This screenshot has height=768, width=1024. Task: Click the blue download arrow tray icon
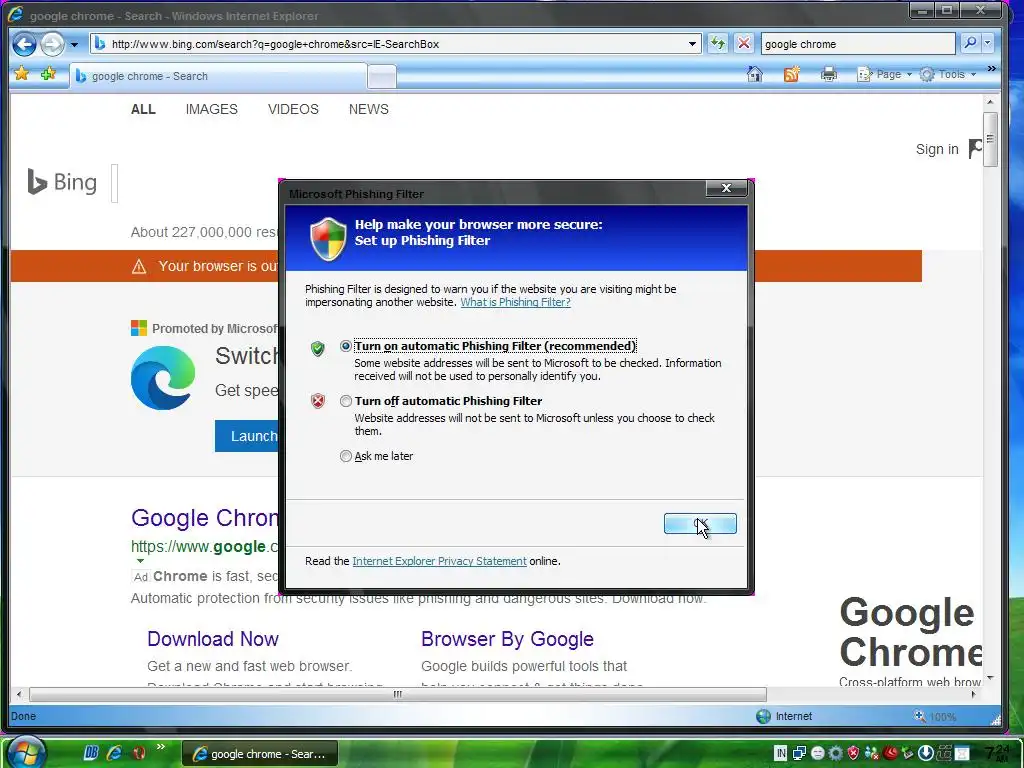pyautogui.click(x=925, y=753)
